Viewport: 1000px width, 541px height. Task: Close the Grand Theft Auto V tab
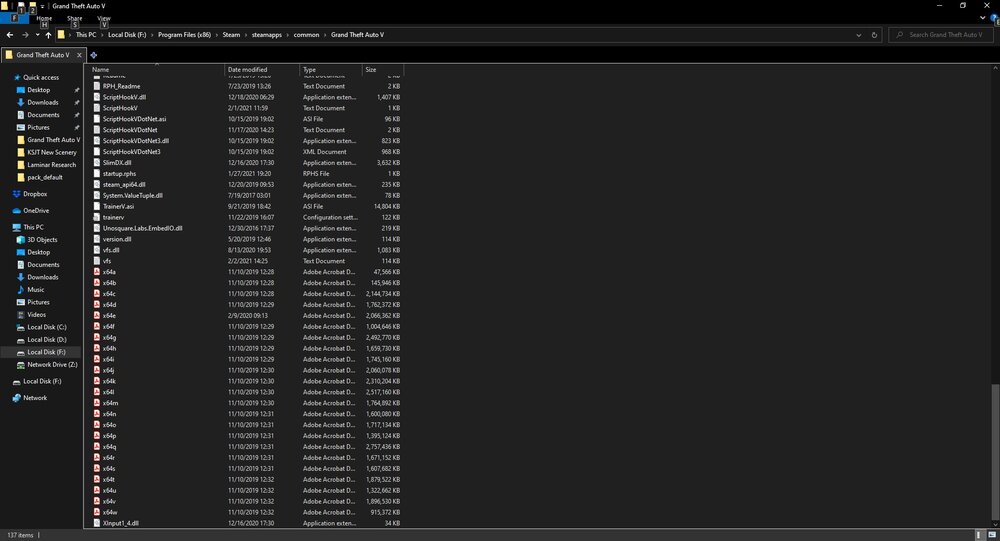coord(79,55)
